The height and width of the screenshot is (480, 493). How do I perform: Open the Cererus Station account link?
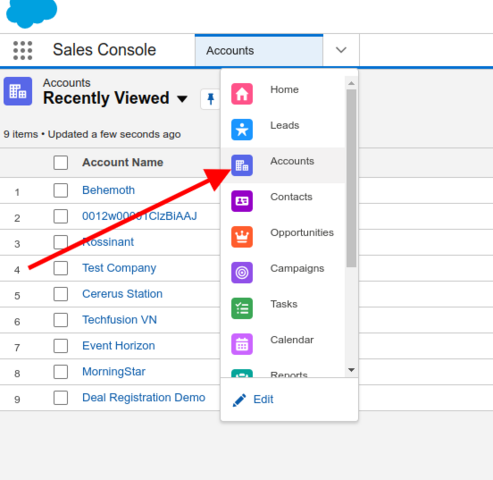[122, 294]
